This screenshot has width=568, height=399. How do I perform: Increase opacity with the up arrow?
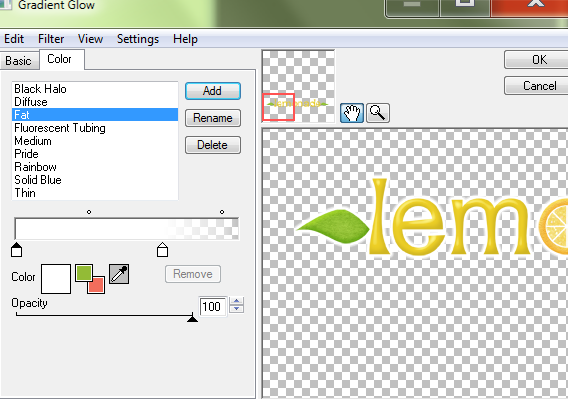[x=237, y=302]
